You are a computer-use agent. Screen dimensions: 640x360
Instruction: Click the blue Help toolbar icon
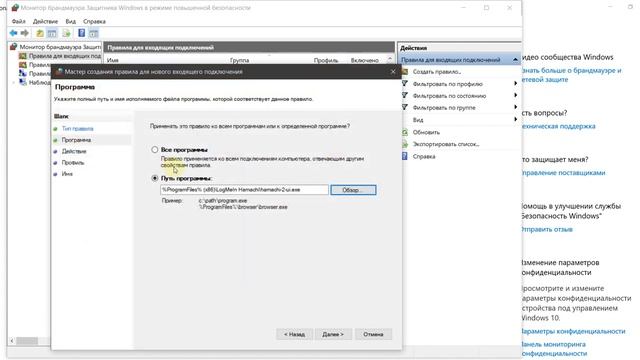pyautogui.click(x=82, y=33)
